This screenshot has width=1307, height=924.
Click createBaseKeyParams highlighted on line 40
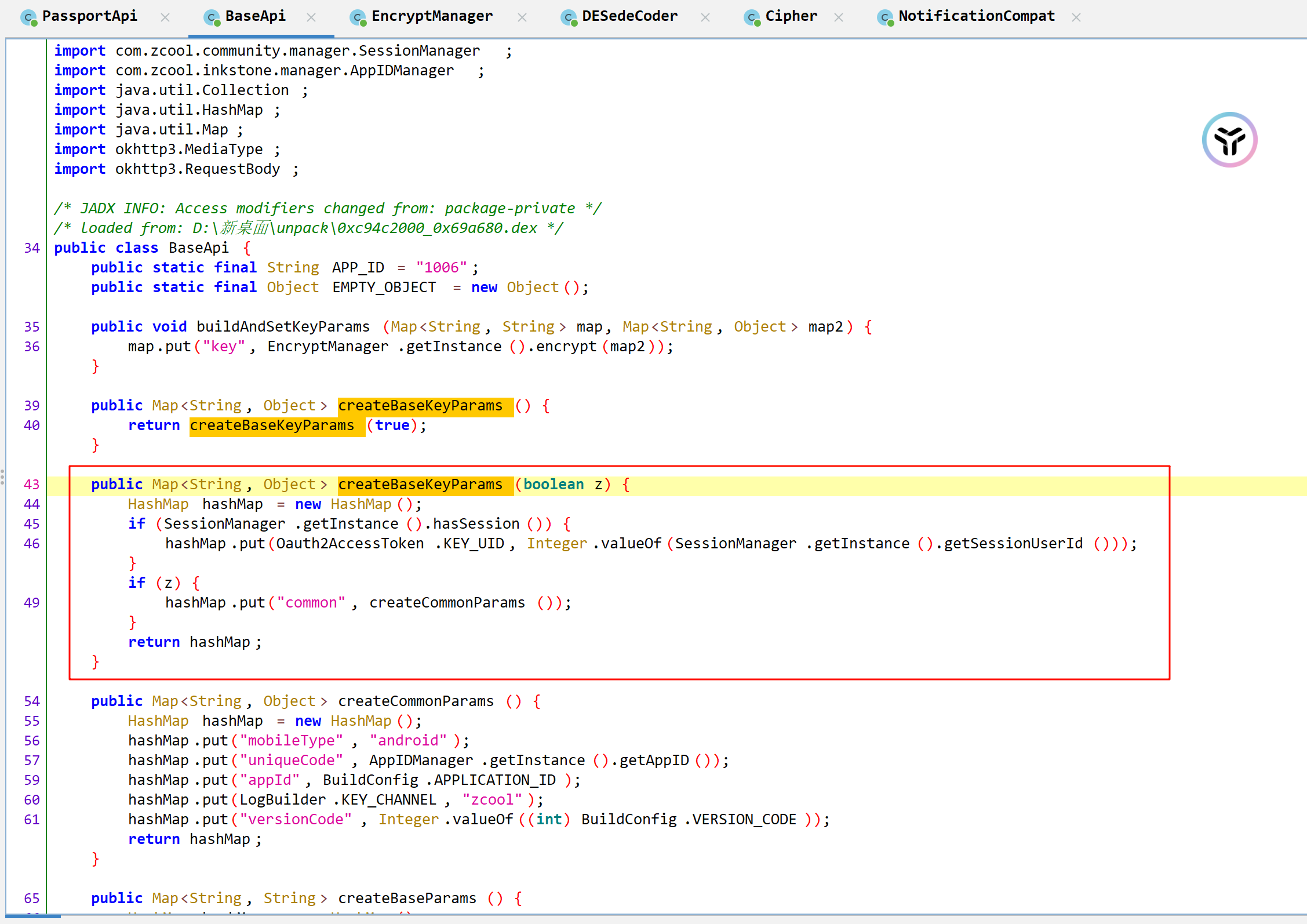coord(272,425)
